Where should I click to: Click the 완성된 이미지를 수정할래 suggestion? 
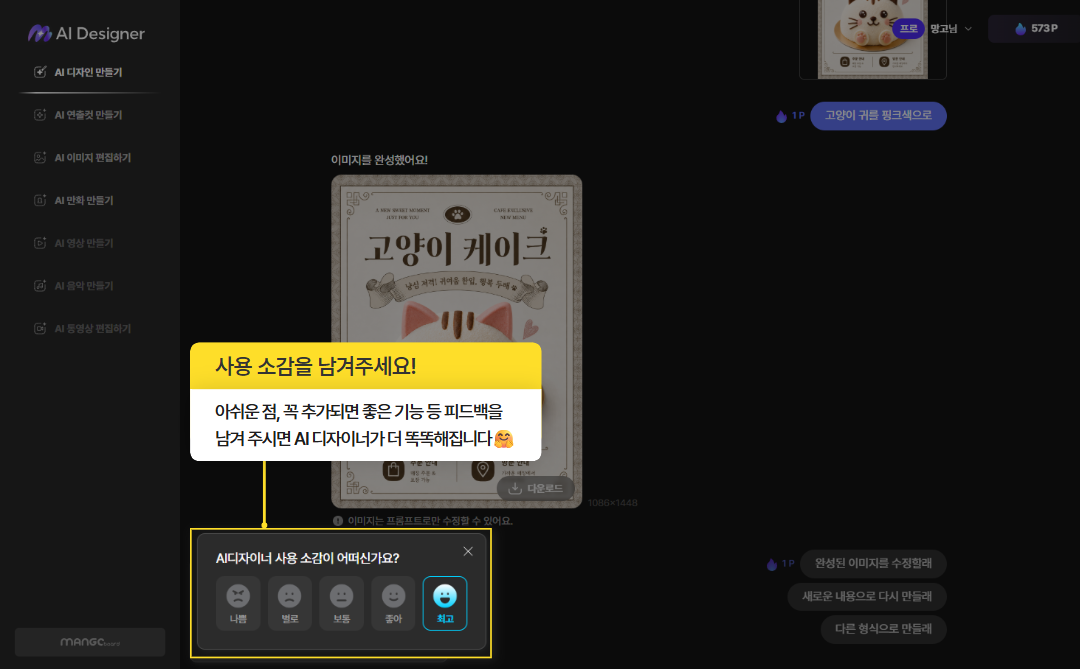[x=873, y=564]
